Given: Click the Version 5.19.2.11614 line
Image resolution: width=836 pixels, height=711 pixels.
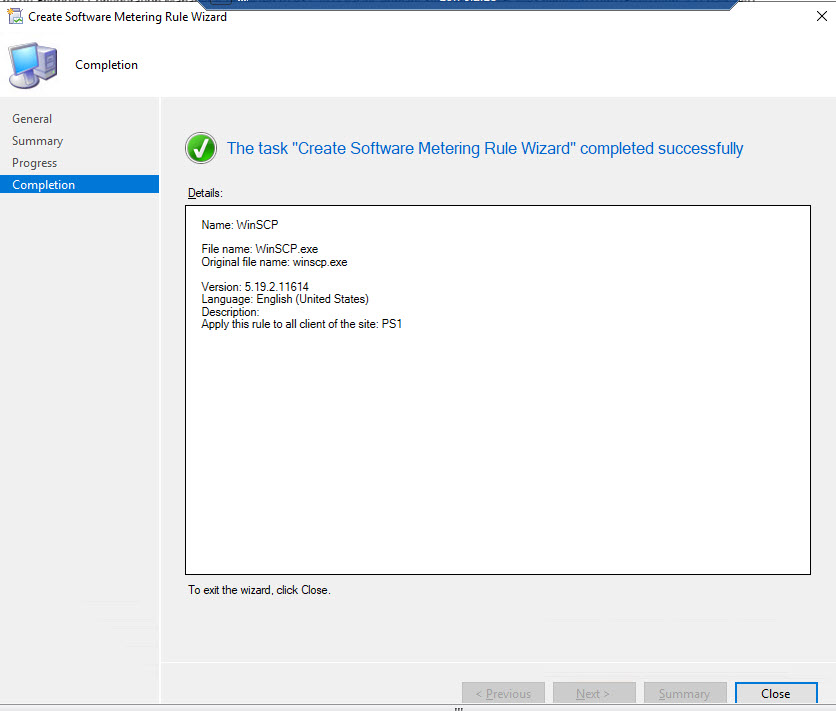Looking at the screenshot, I should click(255, 287).
